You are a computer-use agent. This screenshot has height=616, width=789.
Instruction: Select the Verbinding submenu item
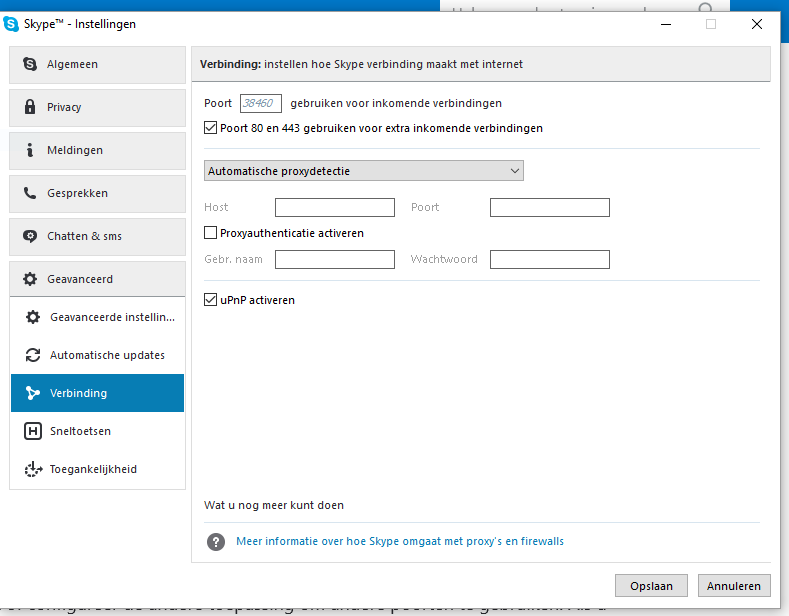98,393
